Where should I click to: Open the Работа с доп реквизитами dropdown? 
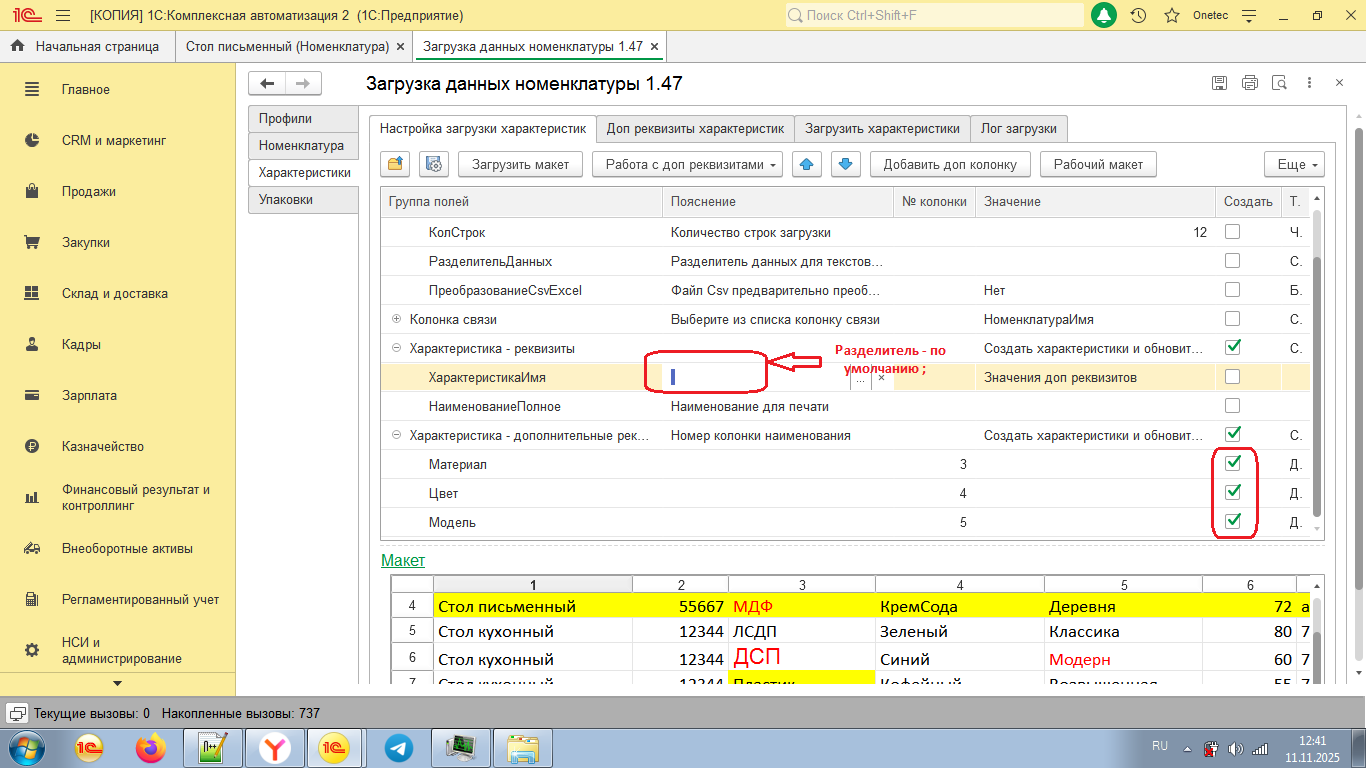[x=687, y=164]
